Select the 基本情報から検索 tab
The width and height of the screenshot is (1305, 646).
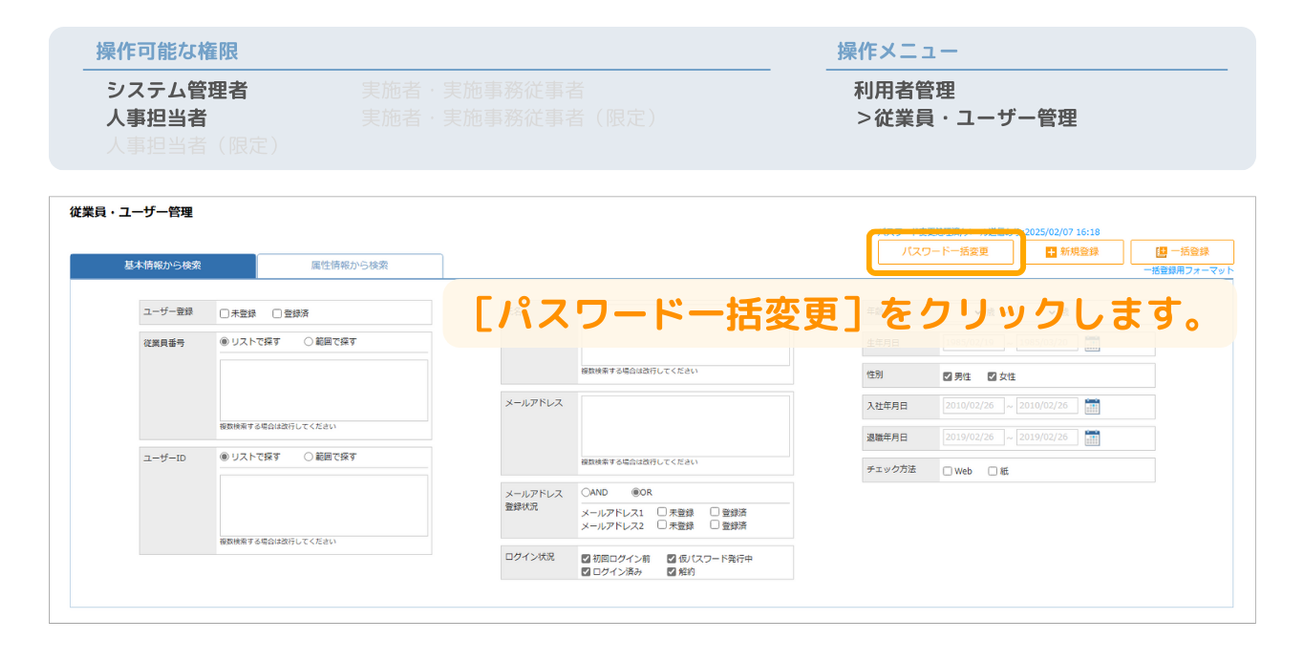point(162,266)
